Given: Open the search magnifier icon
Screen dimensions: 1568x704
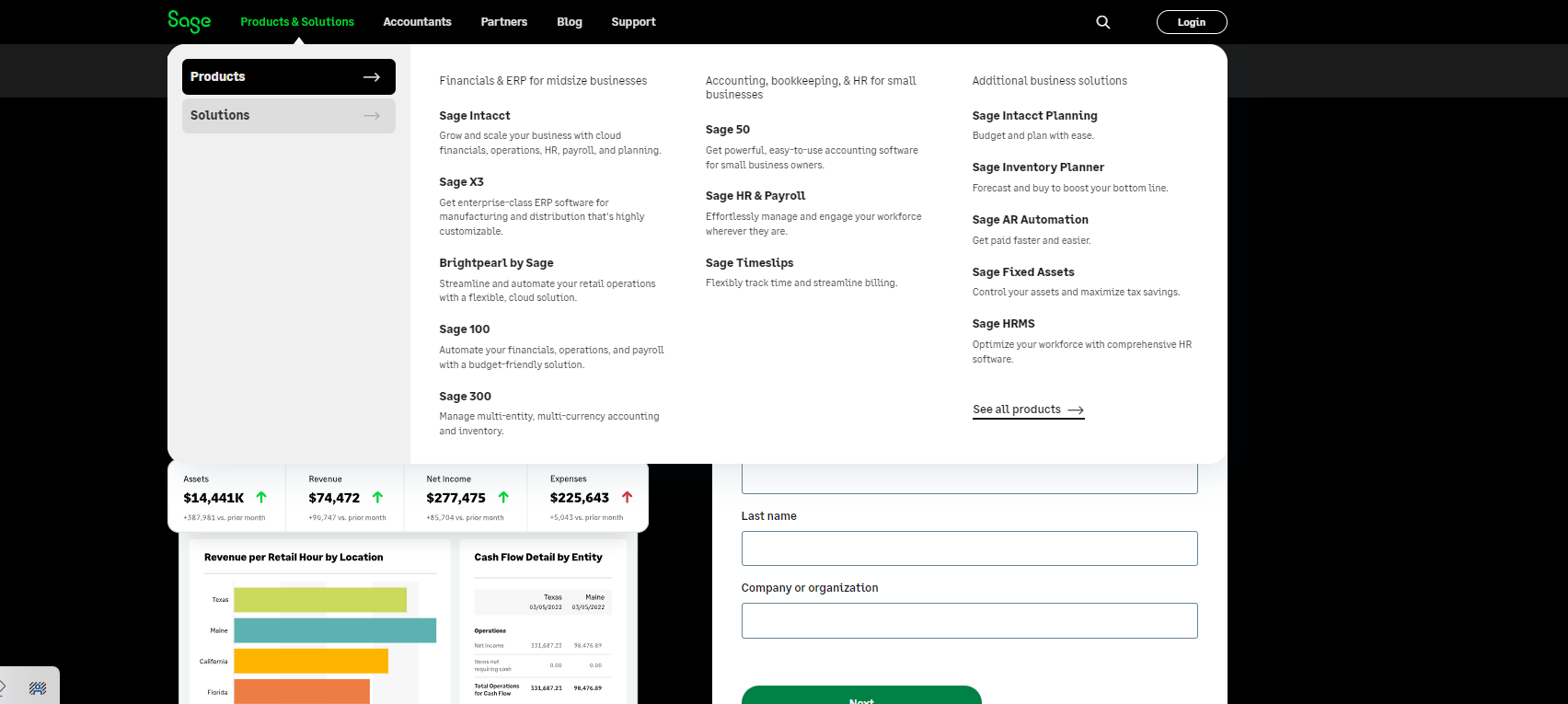Looking at the screenshot, I should [1102, 22].
